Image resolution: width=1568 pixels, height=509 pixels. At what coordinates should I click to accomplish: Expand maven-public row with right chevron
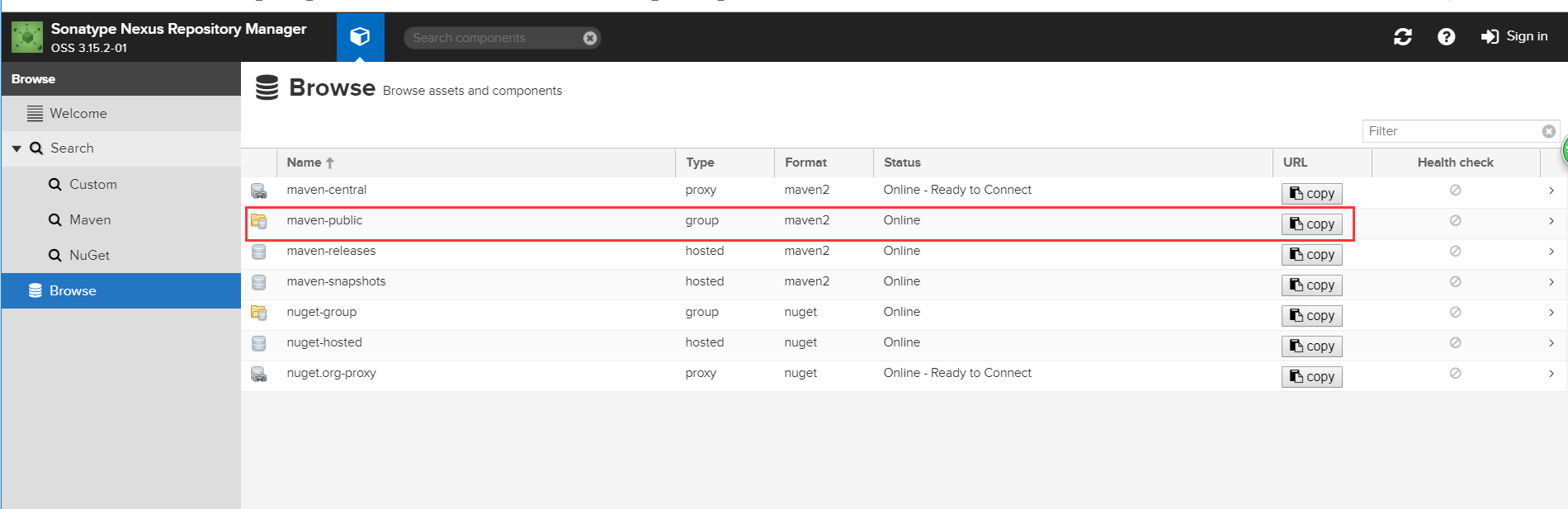pos(1551,220)
